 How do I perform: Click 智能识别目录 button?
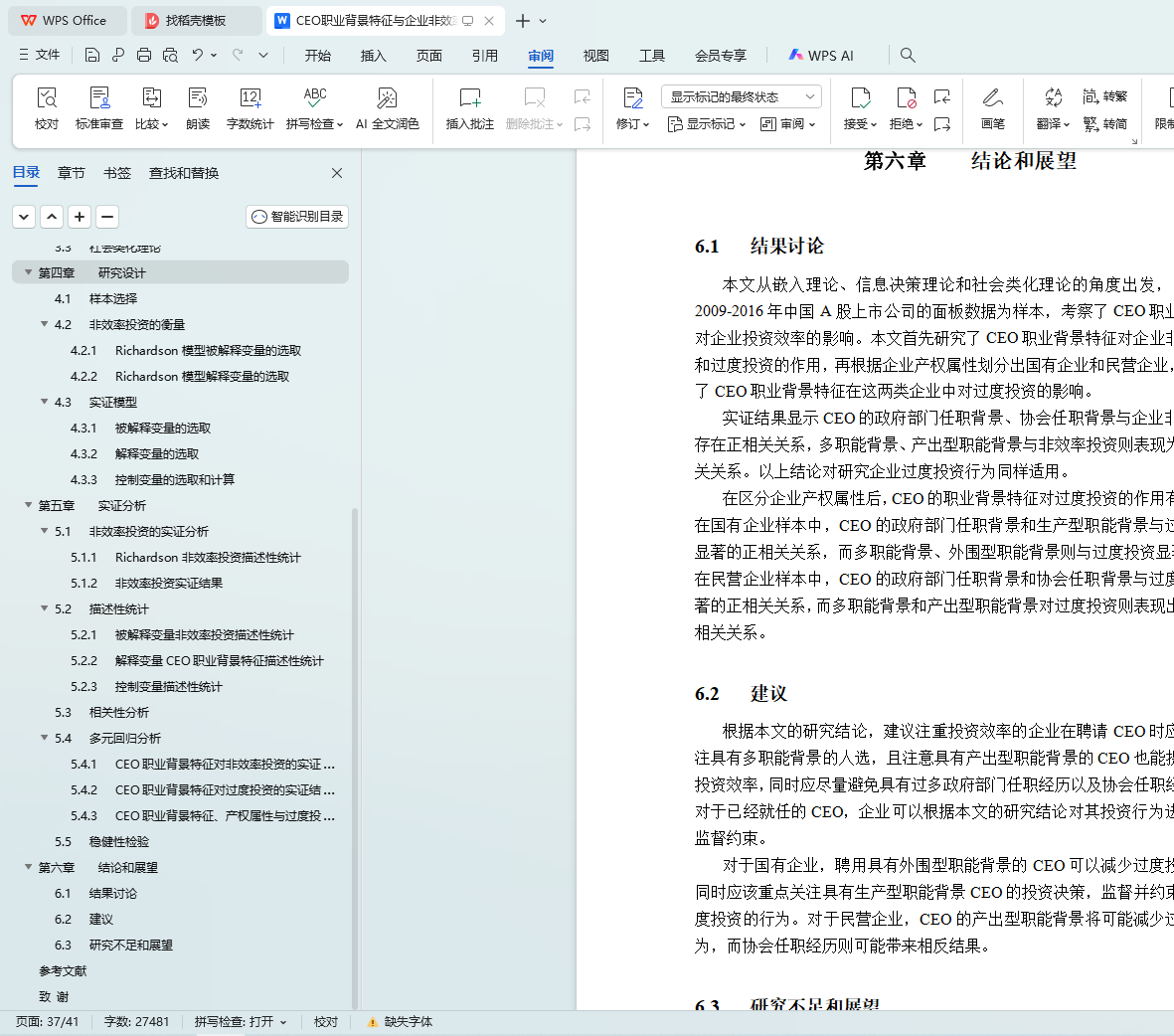point(297,217)
